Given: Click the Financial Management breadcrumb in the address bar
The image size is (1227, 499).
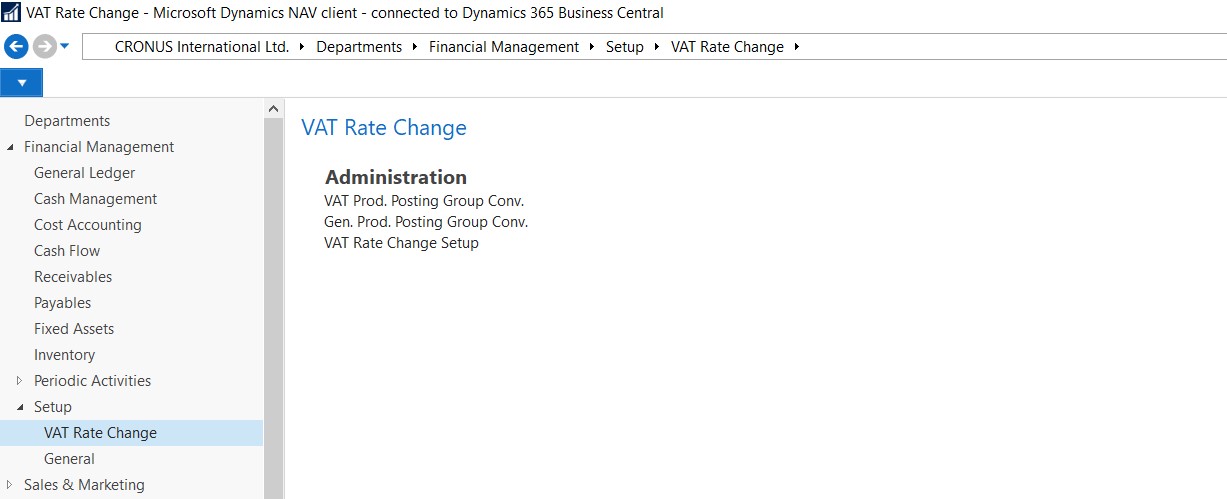Looking at the screenshot, I should point(504,47).
